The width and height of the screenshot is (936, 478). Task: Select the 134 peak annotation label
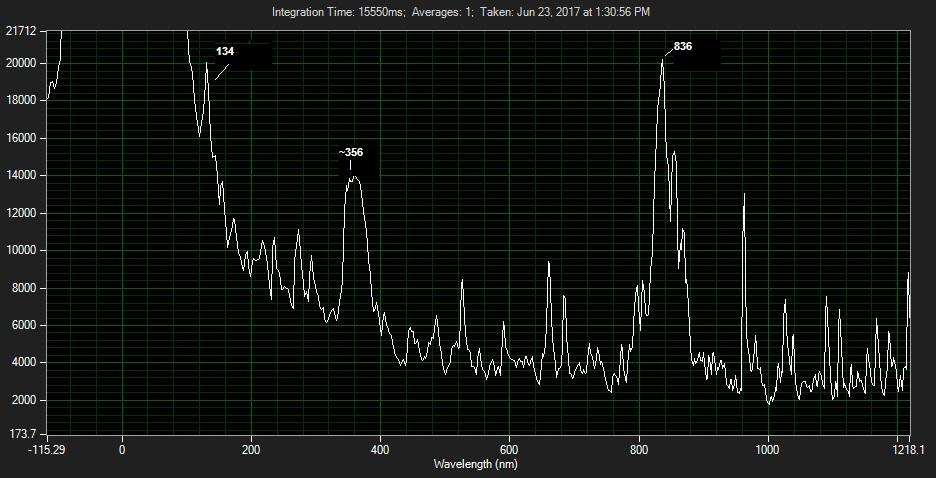[225, 51]
